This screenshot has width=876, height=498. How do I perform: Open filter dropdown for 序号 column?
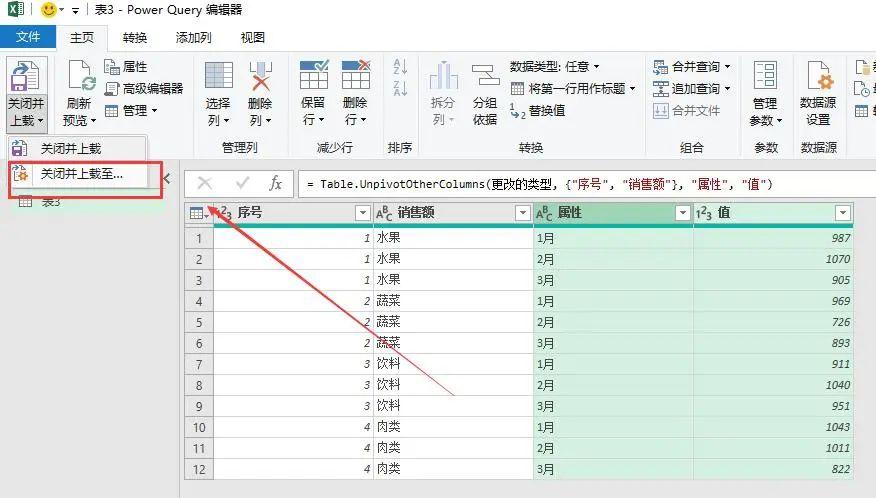(x=362, y=213)
